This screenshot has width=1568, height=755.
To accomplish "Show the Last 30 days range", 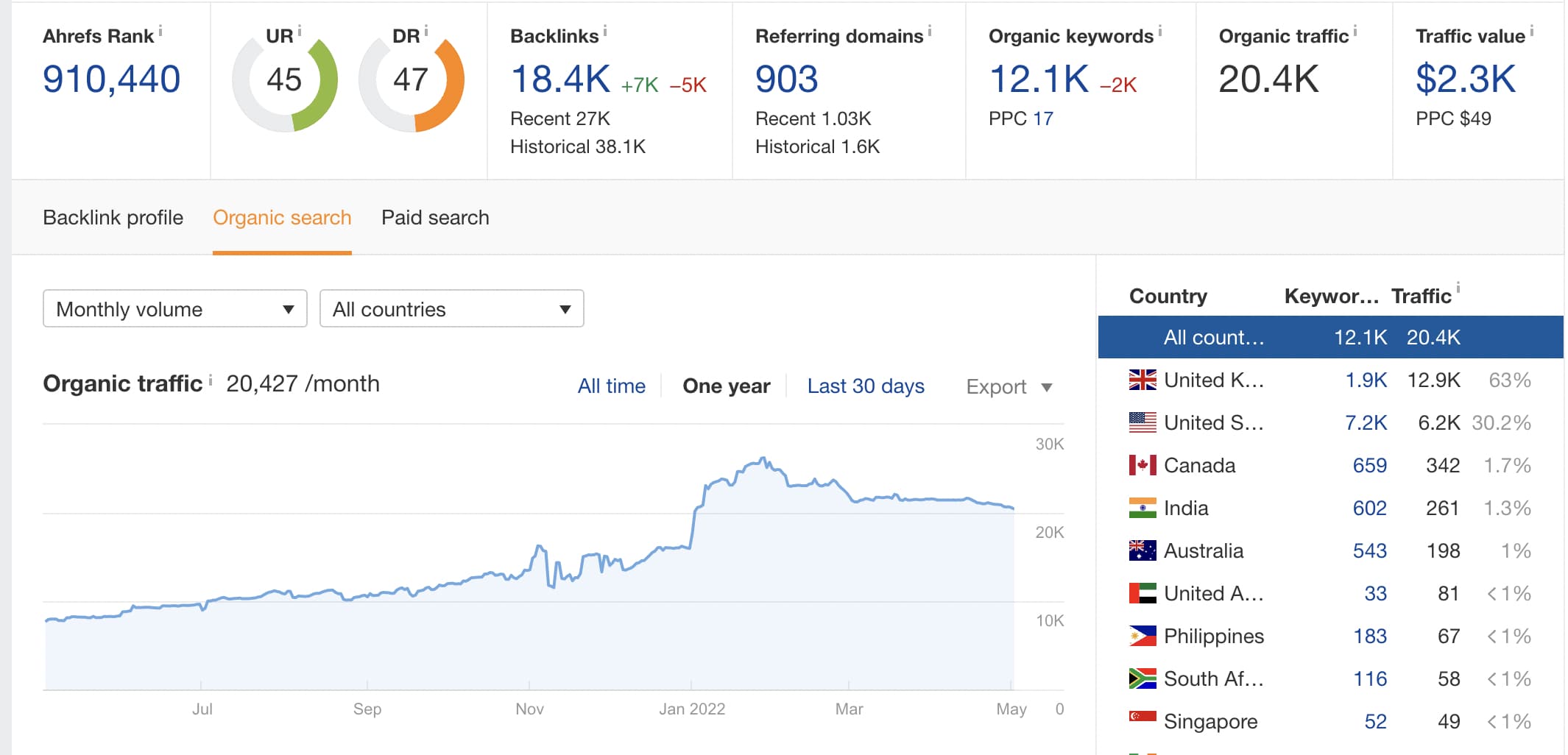I will coord(866,386).
